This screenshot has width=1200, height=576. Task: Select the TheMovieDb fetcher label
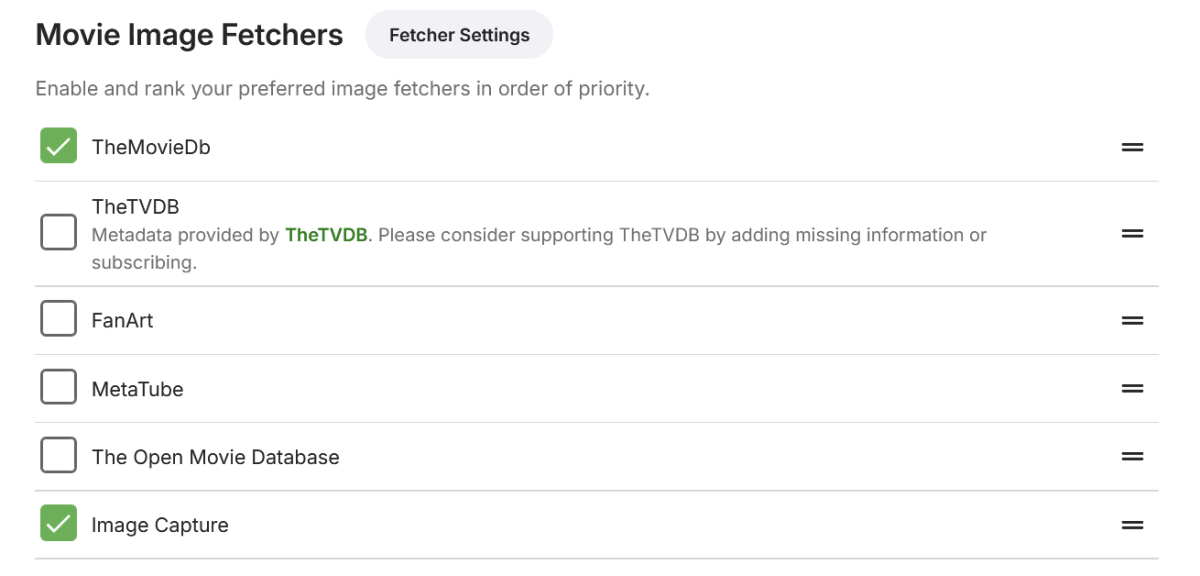pos(151,147)
